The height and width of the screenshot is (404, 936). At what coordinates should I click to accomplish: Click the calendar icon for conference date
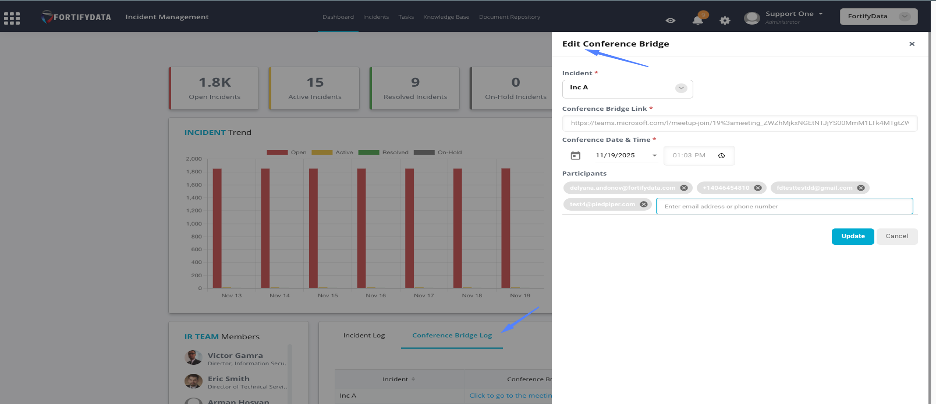(575, 156)
